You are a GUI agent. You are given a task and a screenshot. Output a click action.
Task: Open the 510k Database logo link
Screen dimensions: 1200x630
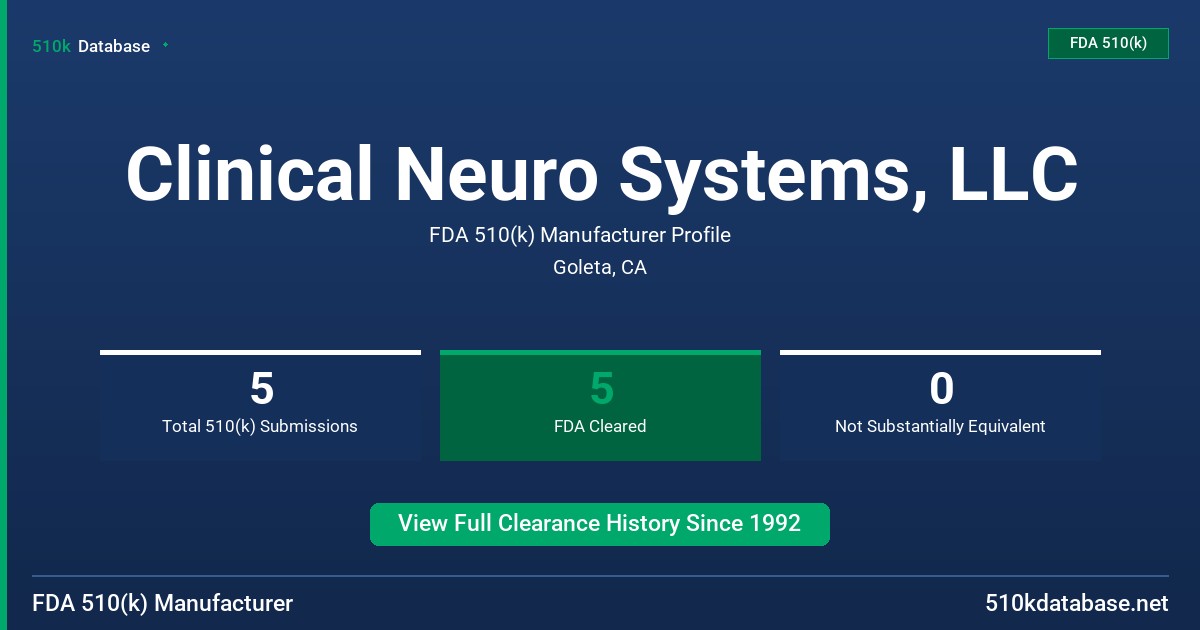(91, 46)
